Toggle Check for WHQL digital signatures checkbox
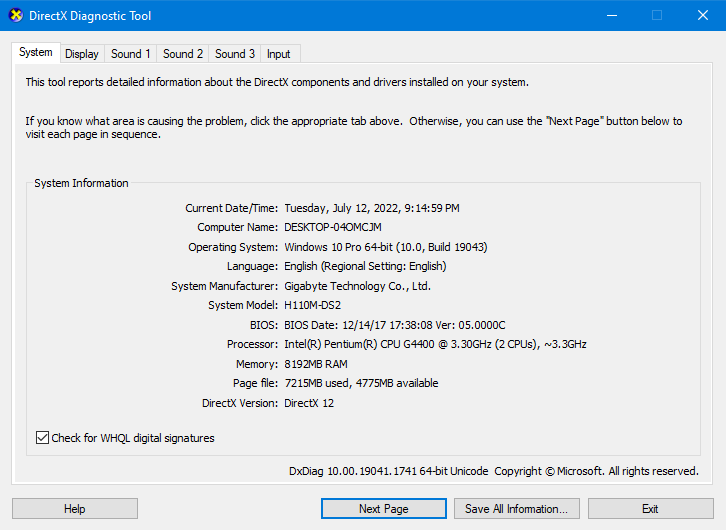Screen dimensions: 726x530 [42, 438]
